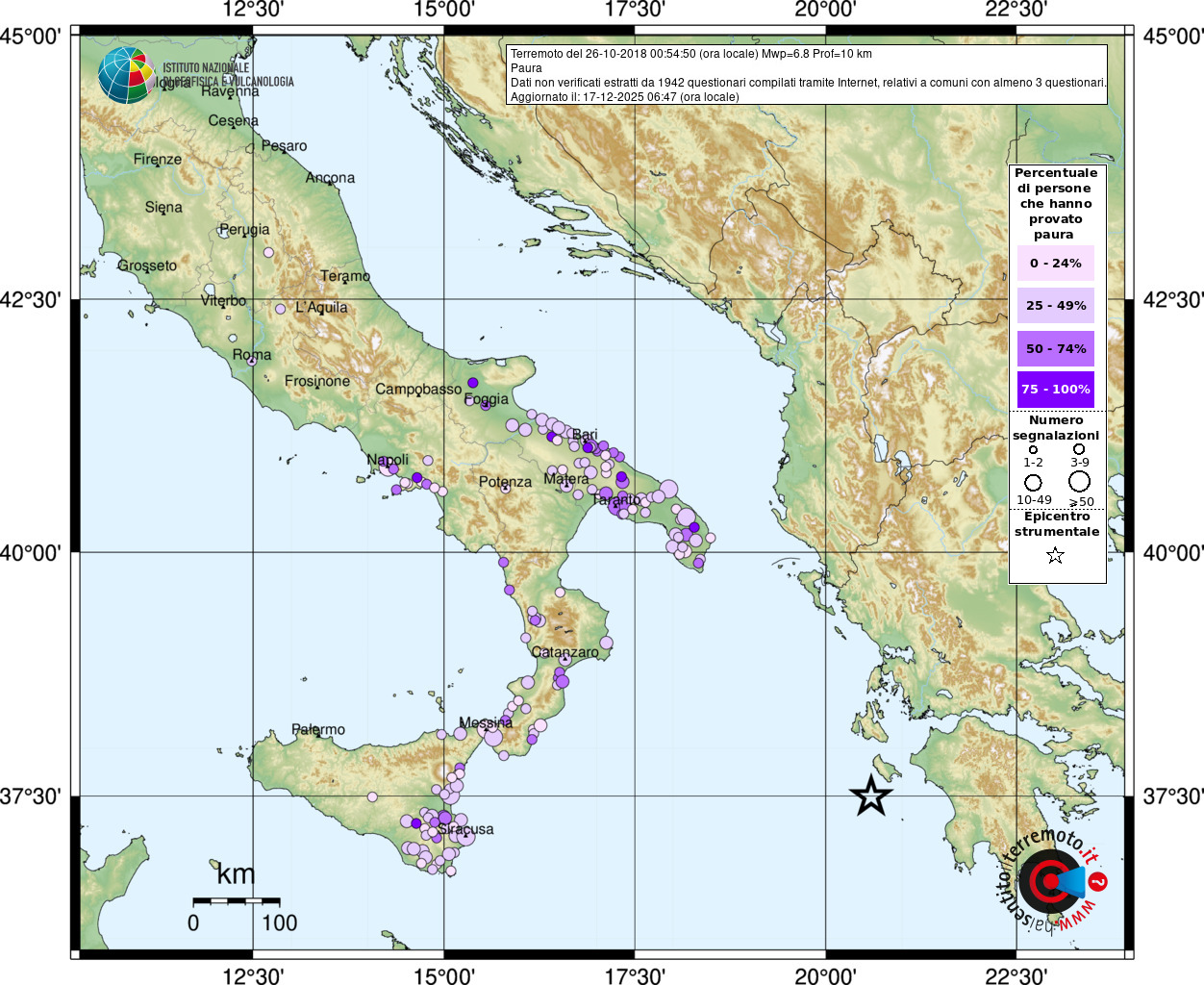Image resolution: width=1204 pixels, height=985 pixels.
Task: Select the 75 - 100% color swatch
Action: pos(1056,389)
